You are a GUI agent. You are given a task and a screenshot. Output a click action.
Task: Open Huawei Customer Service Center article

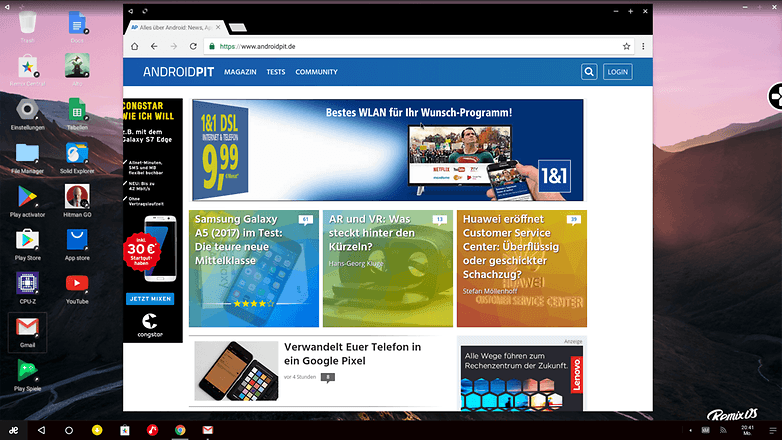click(x=522, y=268)
